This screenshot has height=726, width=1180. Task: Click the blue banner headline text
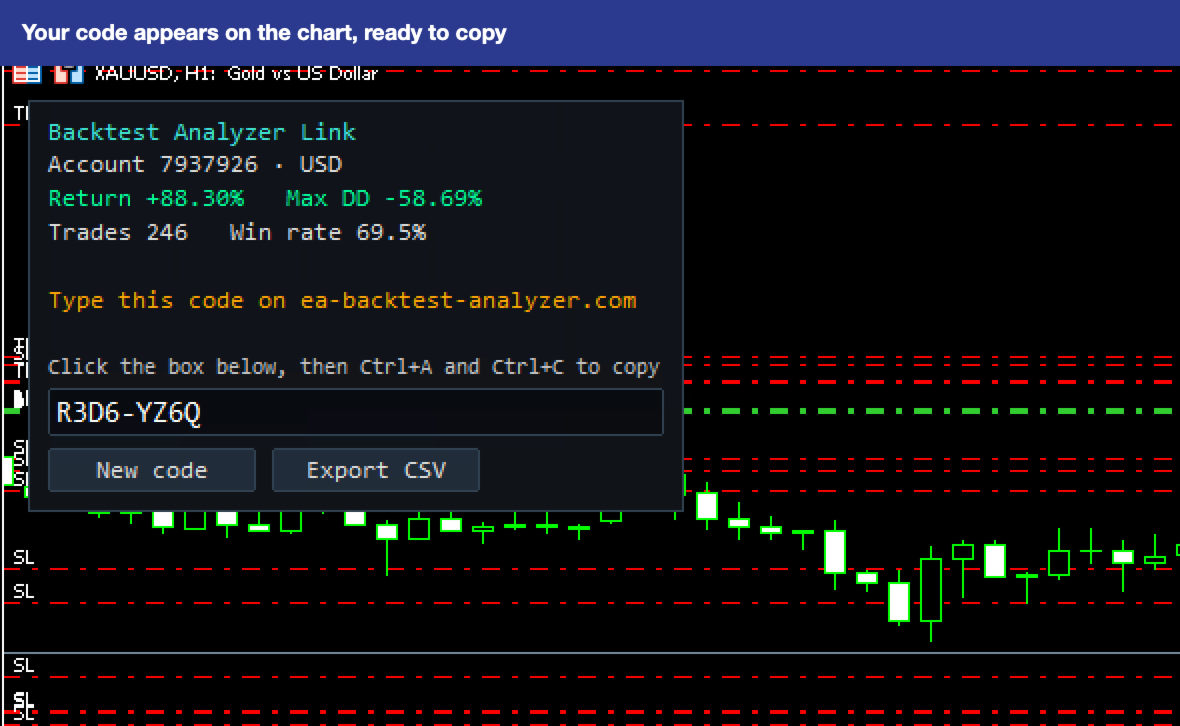pyautogui.click(x=264, y=33)
